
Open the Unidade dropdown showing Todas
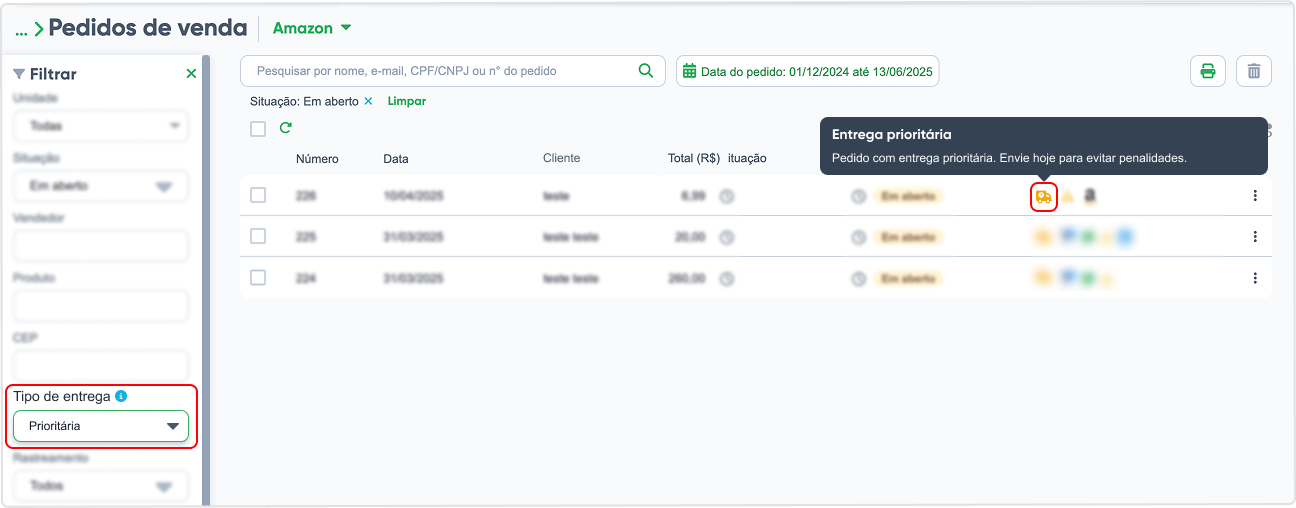(x=100, y=126)
